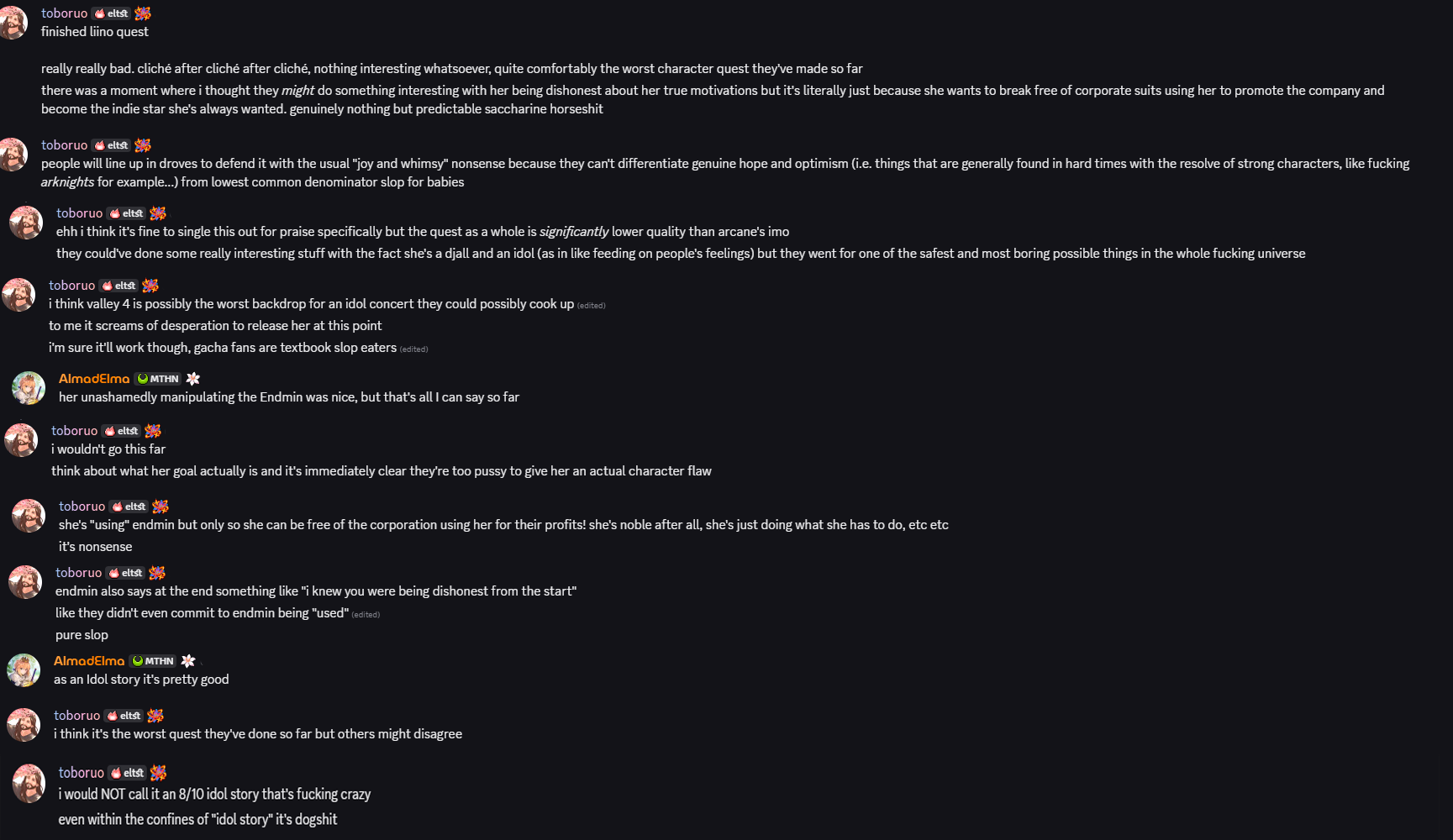Screen dimensions: 1453x840
Task: Open AlmadElma's avatar beside "as an Idol story" message
Action: [24, 670]
